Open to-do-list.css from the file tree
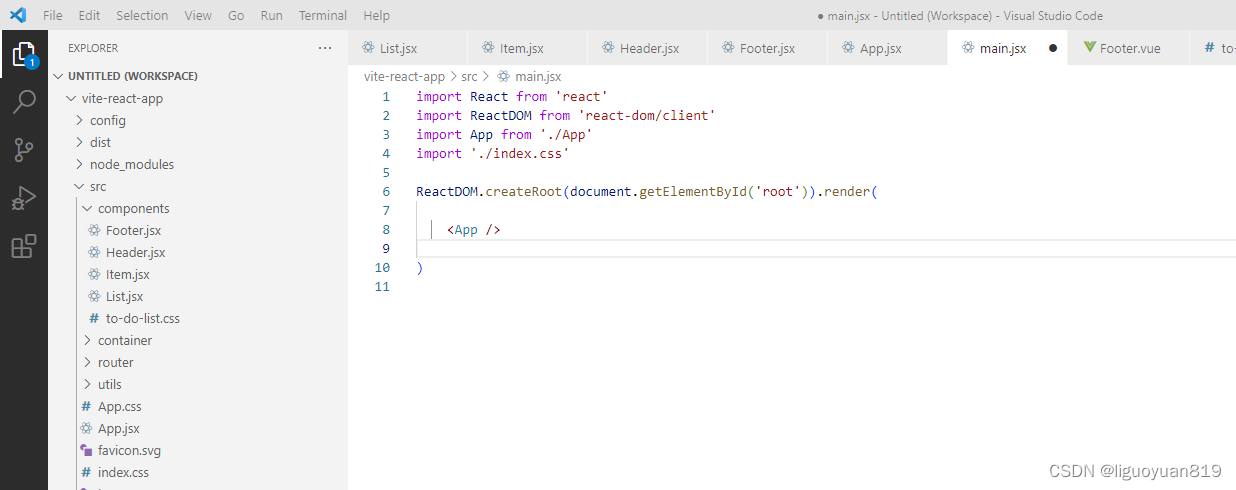1236x490 pixels. point(142,318)
